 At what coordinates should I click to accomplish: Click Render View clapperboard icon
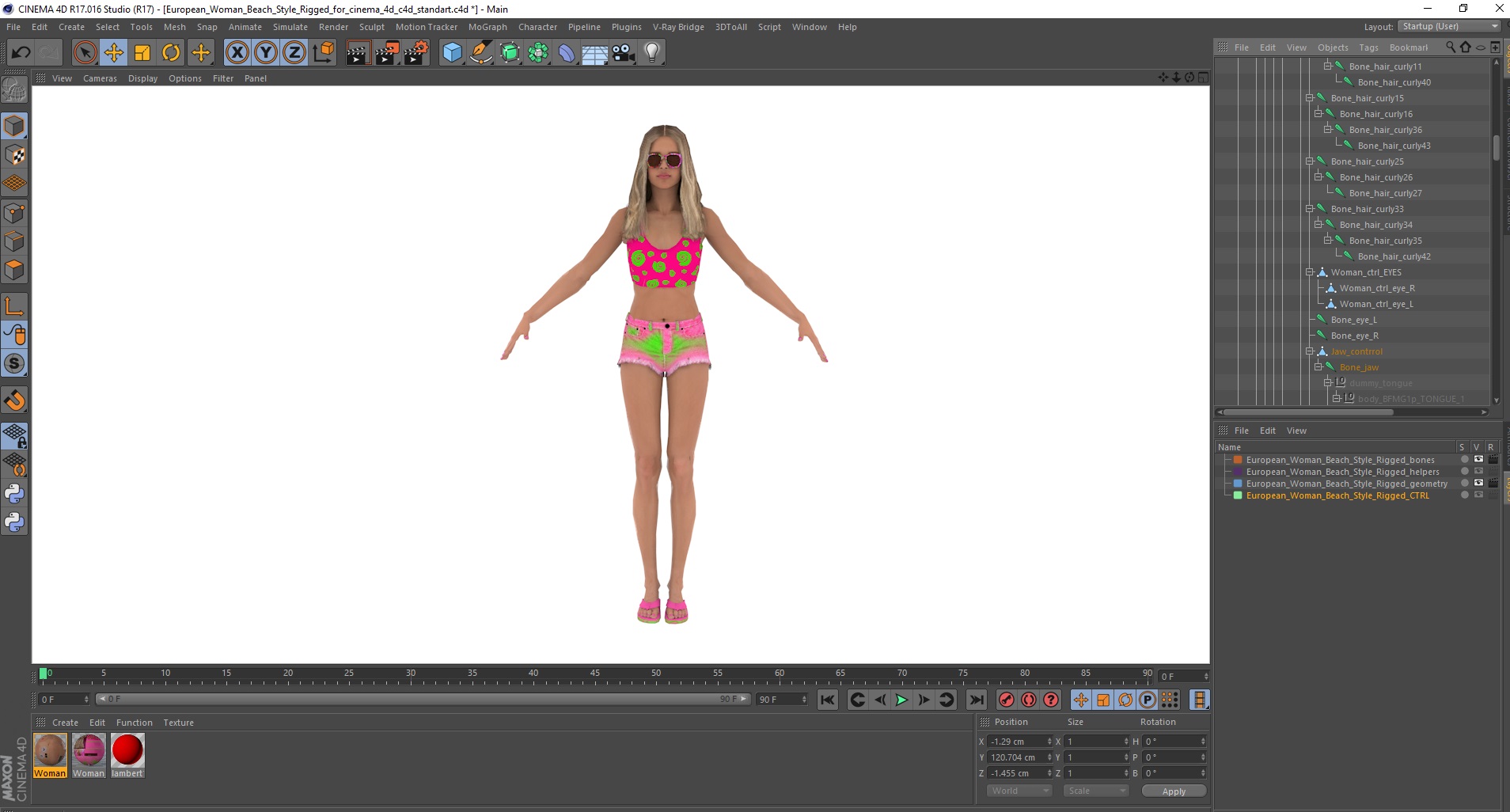[x=358, y=53]
